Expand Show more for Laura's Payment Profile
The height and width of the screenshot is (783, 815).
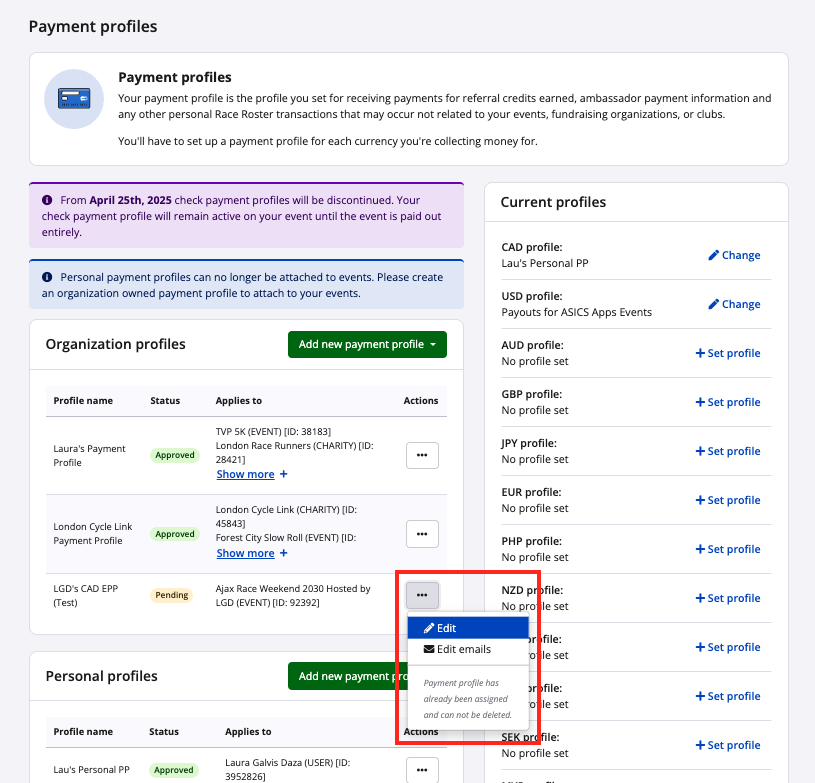click(x=252, y=474)
